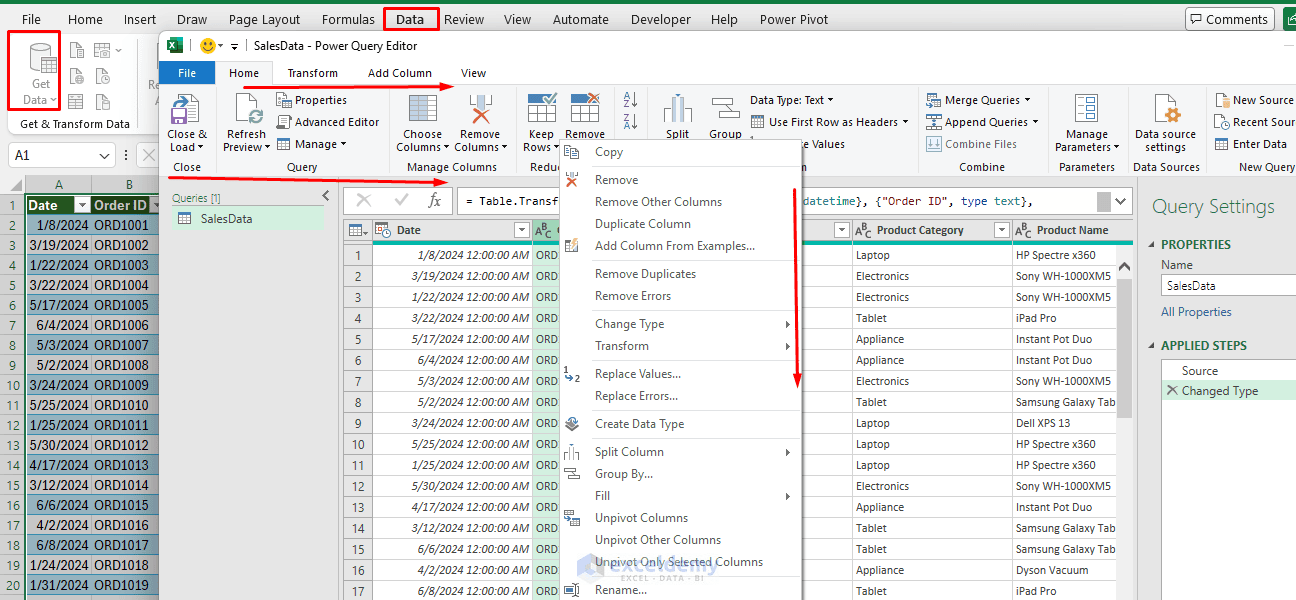Image resolution: width=1296 pixels, height=600 pixels.
Task: Open Data source settings
Action: tap(1166, 123)
